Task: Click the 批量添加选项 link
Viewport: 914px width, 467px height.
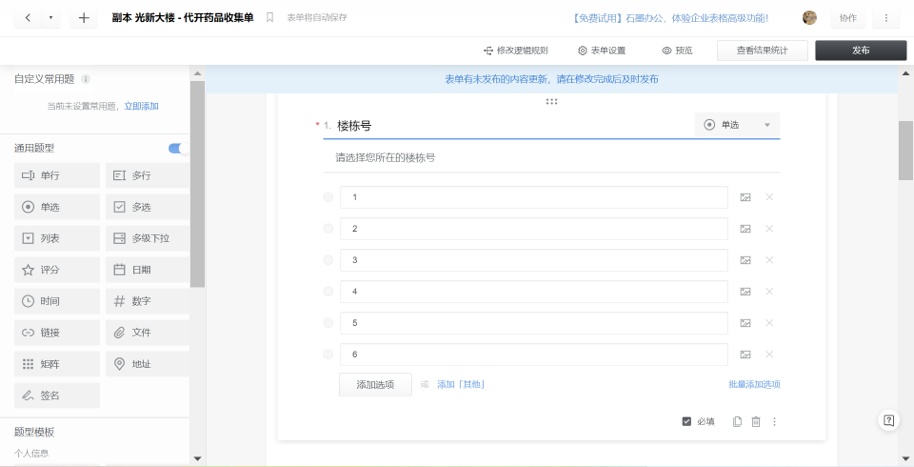Action: point(754,384)
